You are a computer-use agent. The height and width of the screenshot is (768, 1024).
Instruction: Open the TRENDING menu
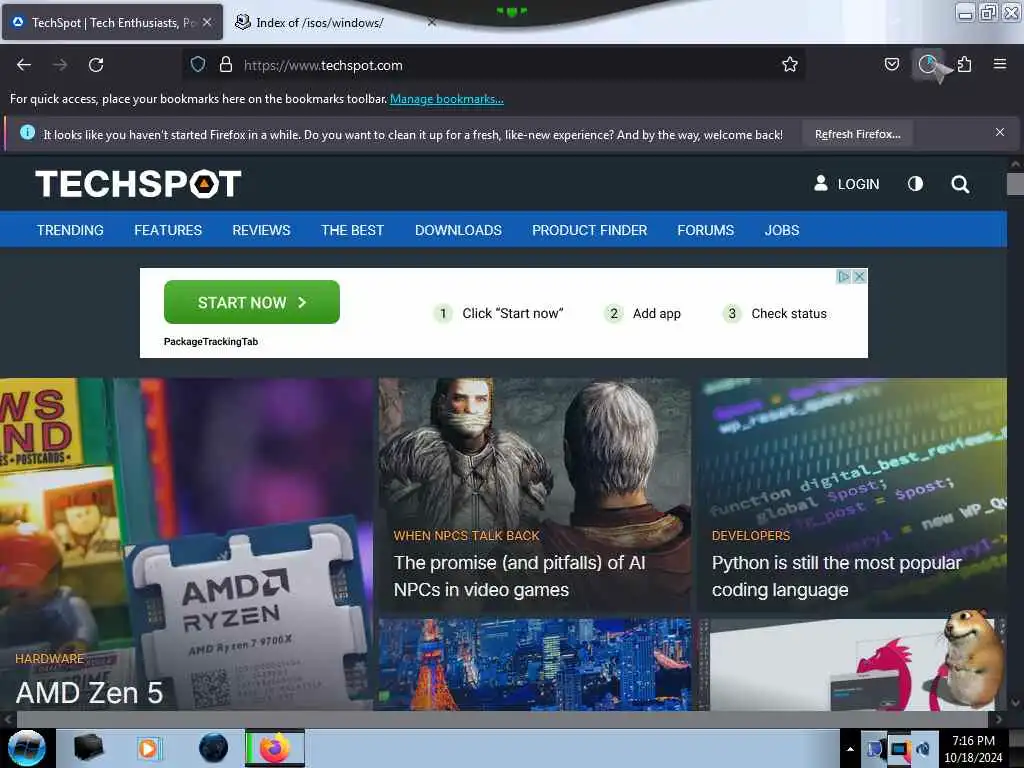pyautogui.click(x=70, y=230)
